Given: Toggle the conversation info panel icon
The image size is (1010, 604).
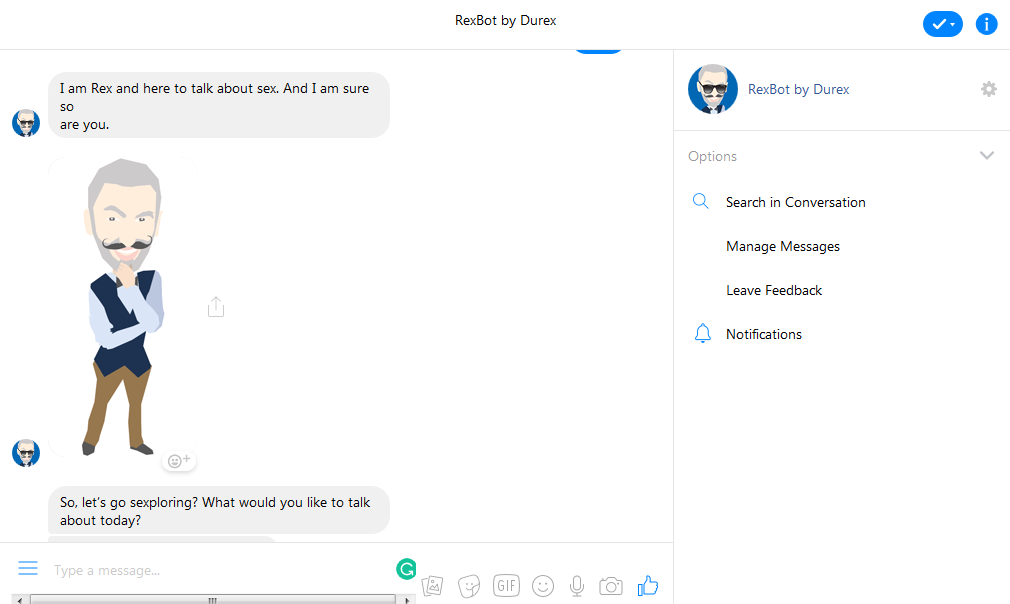Looking at the screenshot, I should pyautogui.click(x=986, y=24).
